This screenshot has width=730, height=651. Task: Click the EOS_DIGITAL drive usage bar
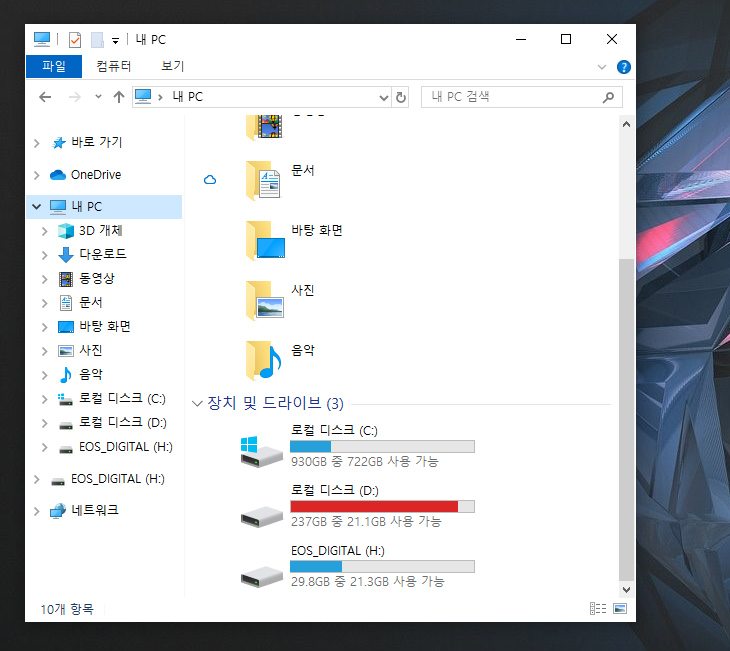coord(382,567)
